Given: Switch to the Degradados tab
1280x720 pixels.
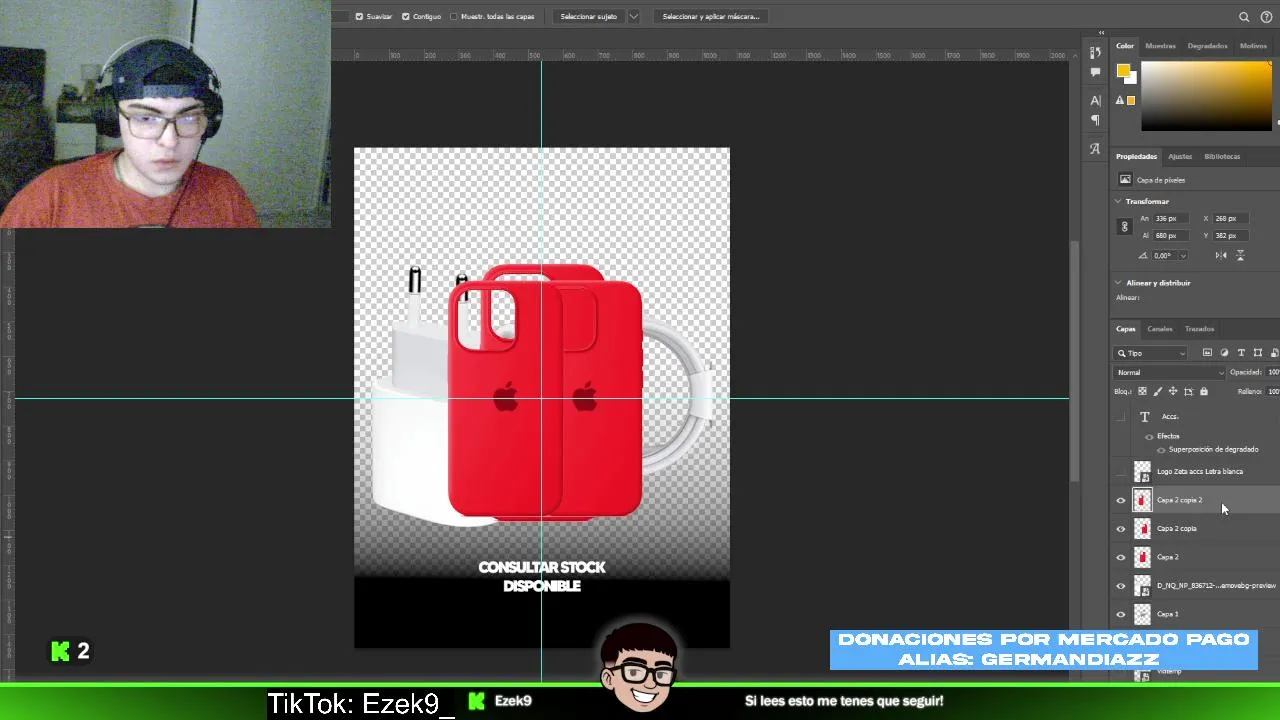Looking at the screenshot, I should point(1207,46).
